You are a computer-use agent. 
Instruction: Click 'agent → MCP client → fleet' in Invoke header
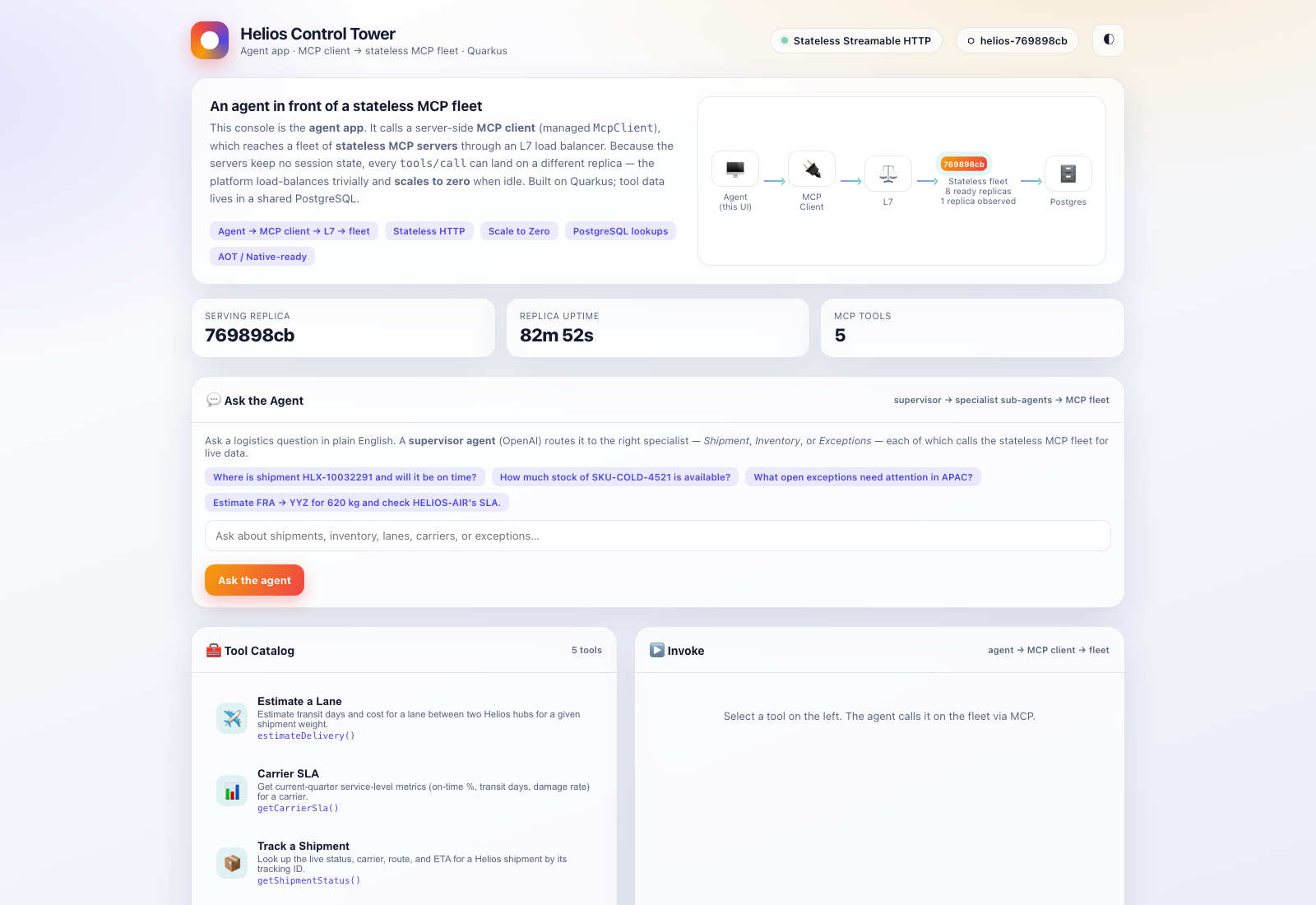coord(1048,650)
